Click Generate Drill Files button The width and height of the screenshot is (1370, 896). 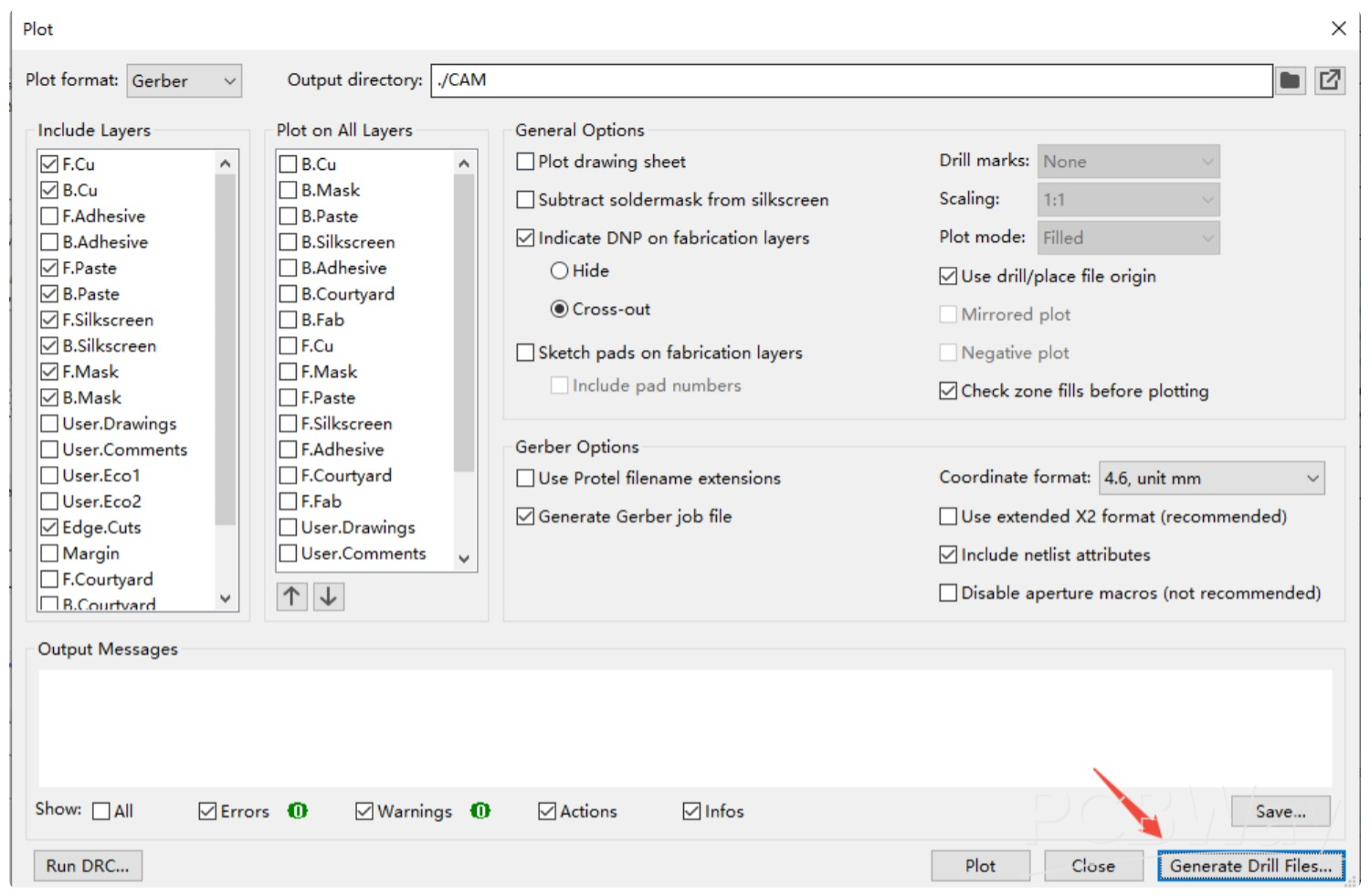coord(1250,866)
